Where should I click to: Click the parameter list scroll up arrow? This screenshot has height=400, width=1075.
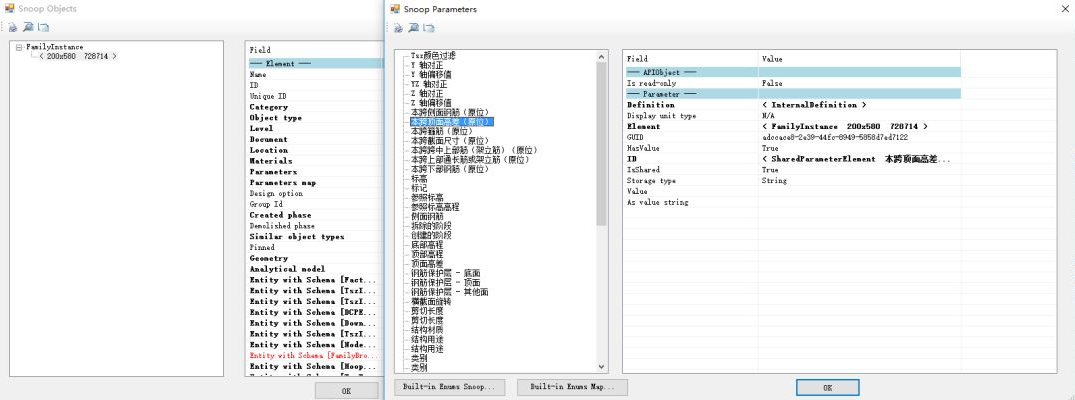coord(602,56)
